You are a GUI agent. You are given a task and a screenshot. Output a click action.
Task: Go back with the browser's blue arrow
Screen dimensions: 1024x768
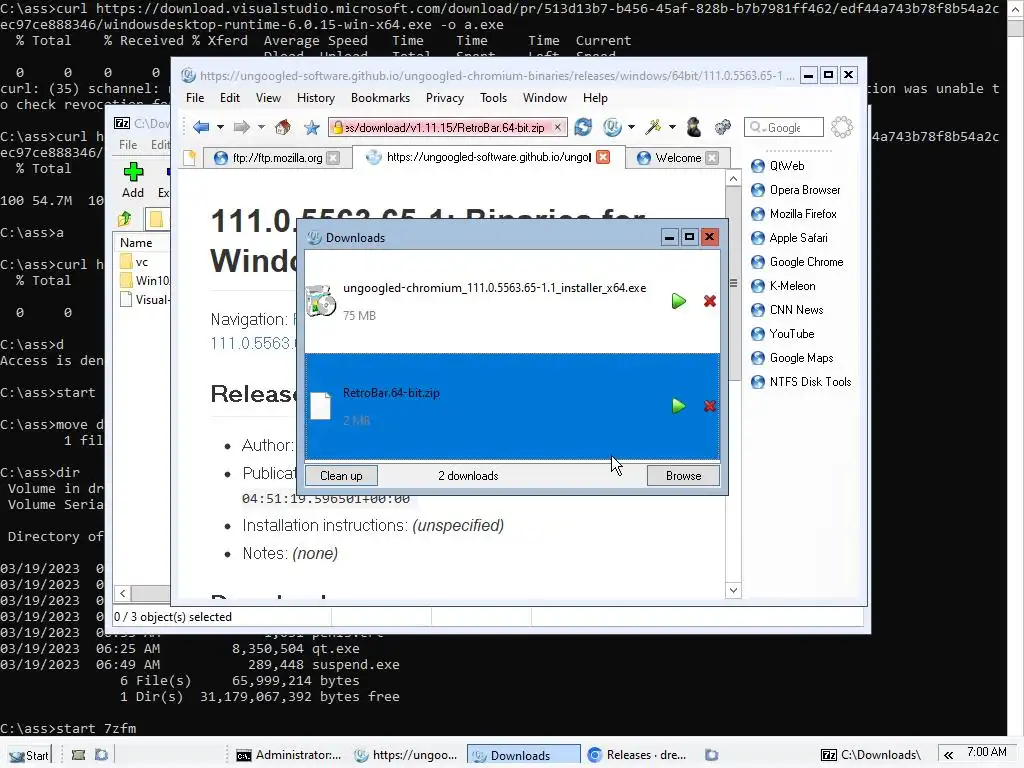(x=200, y=127)
